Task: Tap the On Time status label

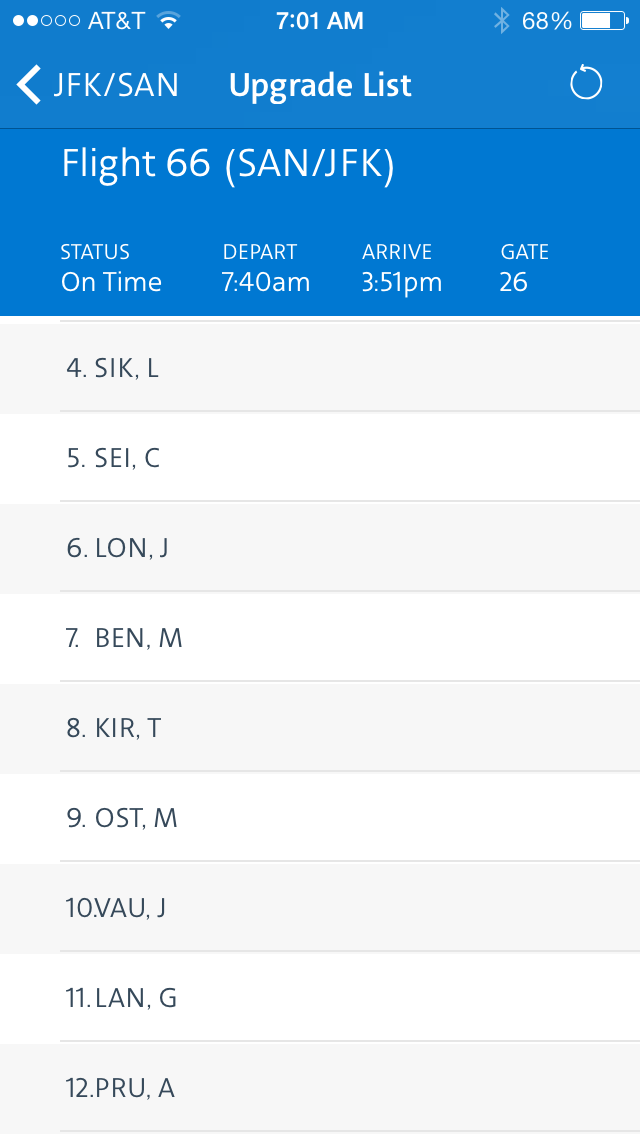Action: click(x=111, y=282)
